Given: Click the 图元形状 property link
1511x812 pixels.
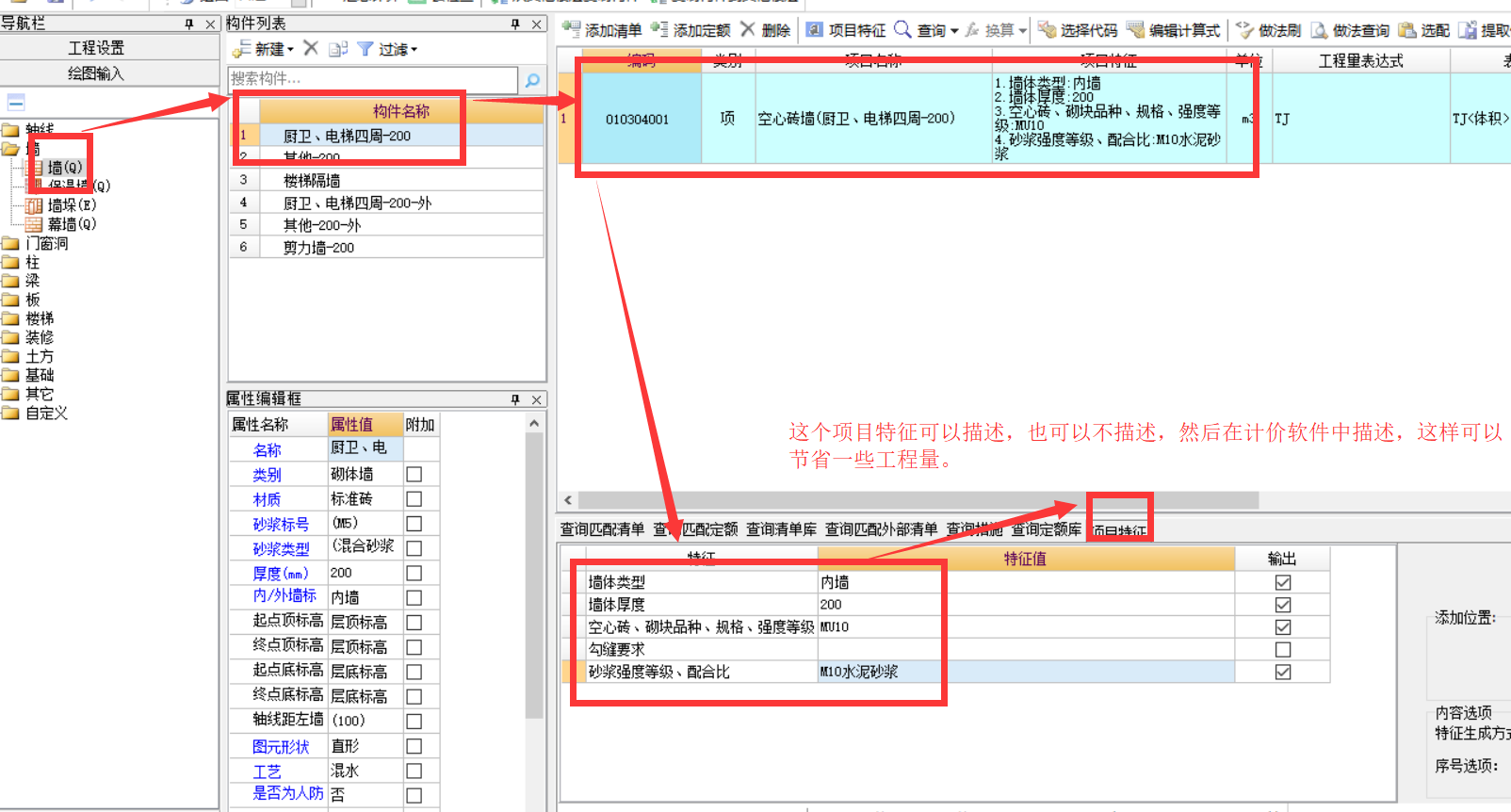Looking at the screenshot, I should click(281, 746).
